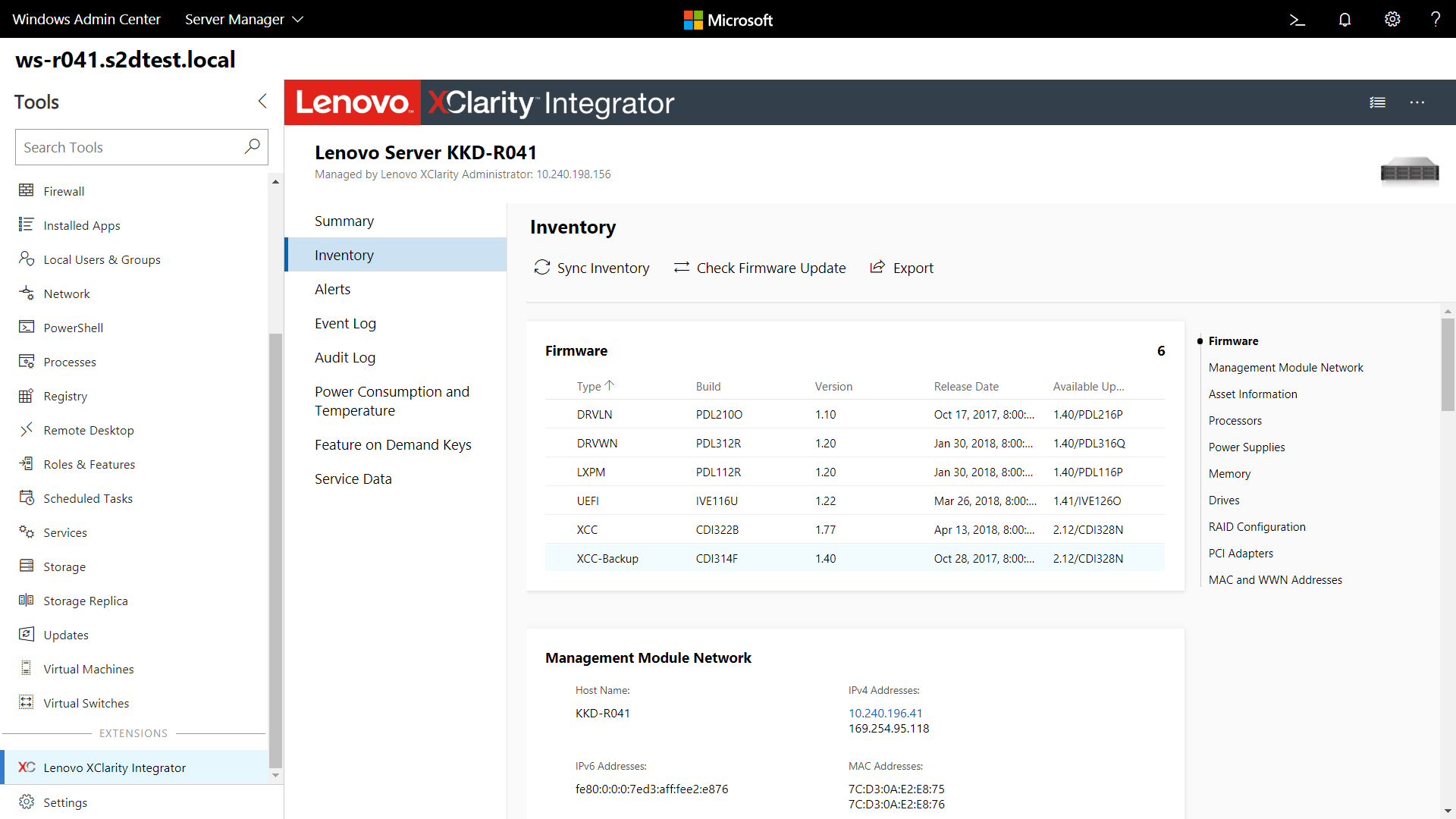Click the notification bell icon
Screen dimensions: 1456x819
(x=1345, y=19)
